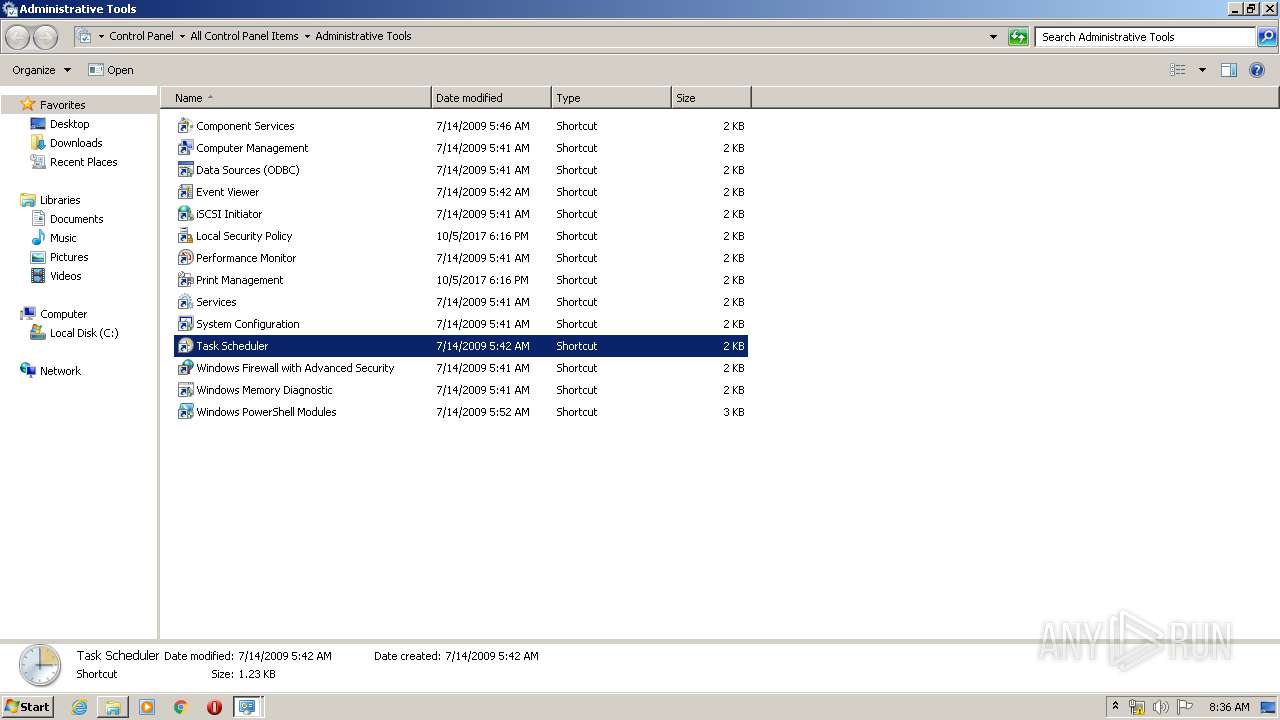Viewport: 1280px width, 720px height.
Task: Select the Services shortcut icon
Action: 185,302
